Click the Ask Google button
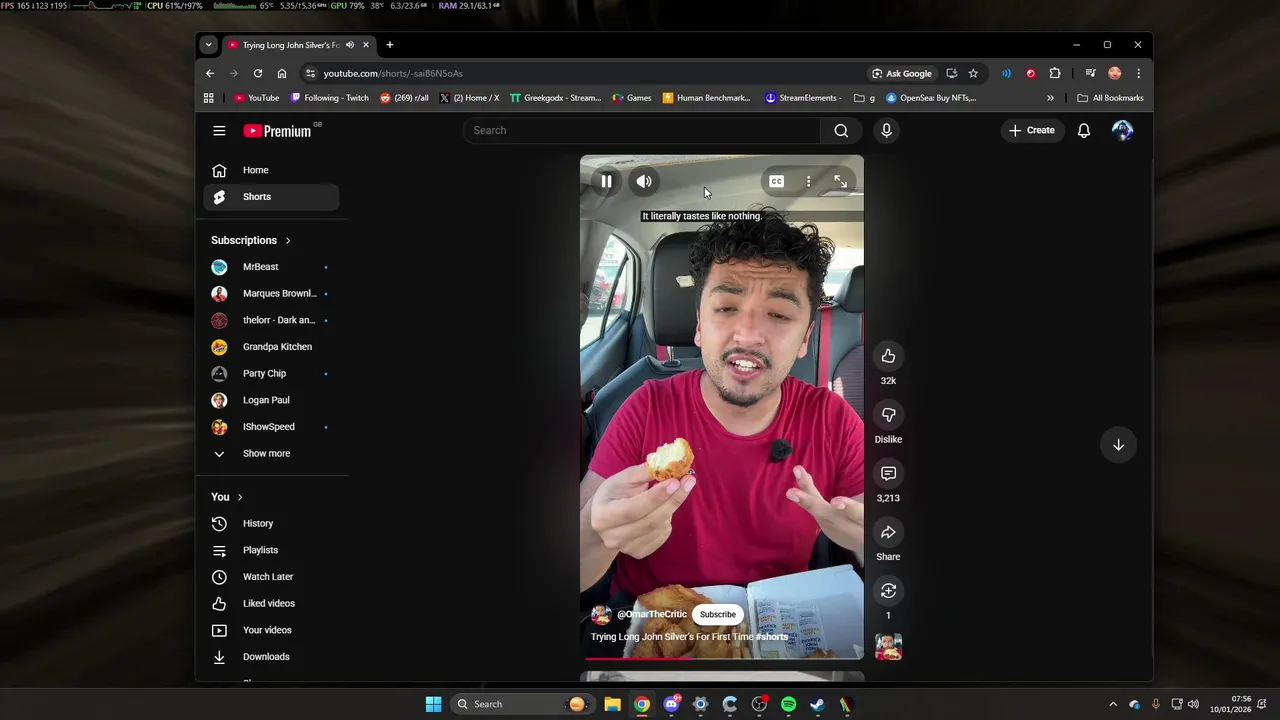Viewport: 1280px width, 720px height. pos(902,73)
